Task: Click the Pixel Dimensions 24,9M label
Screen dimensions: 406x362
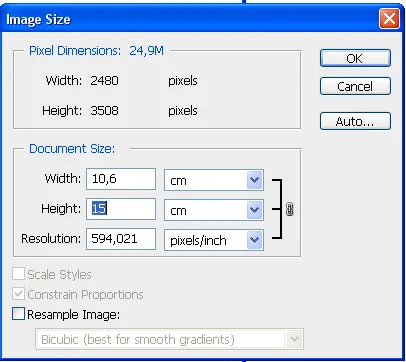Action: pyautogui.click(x=96, y=51)
